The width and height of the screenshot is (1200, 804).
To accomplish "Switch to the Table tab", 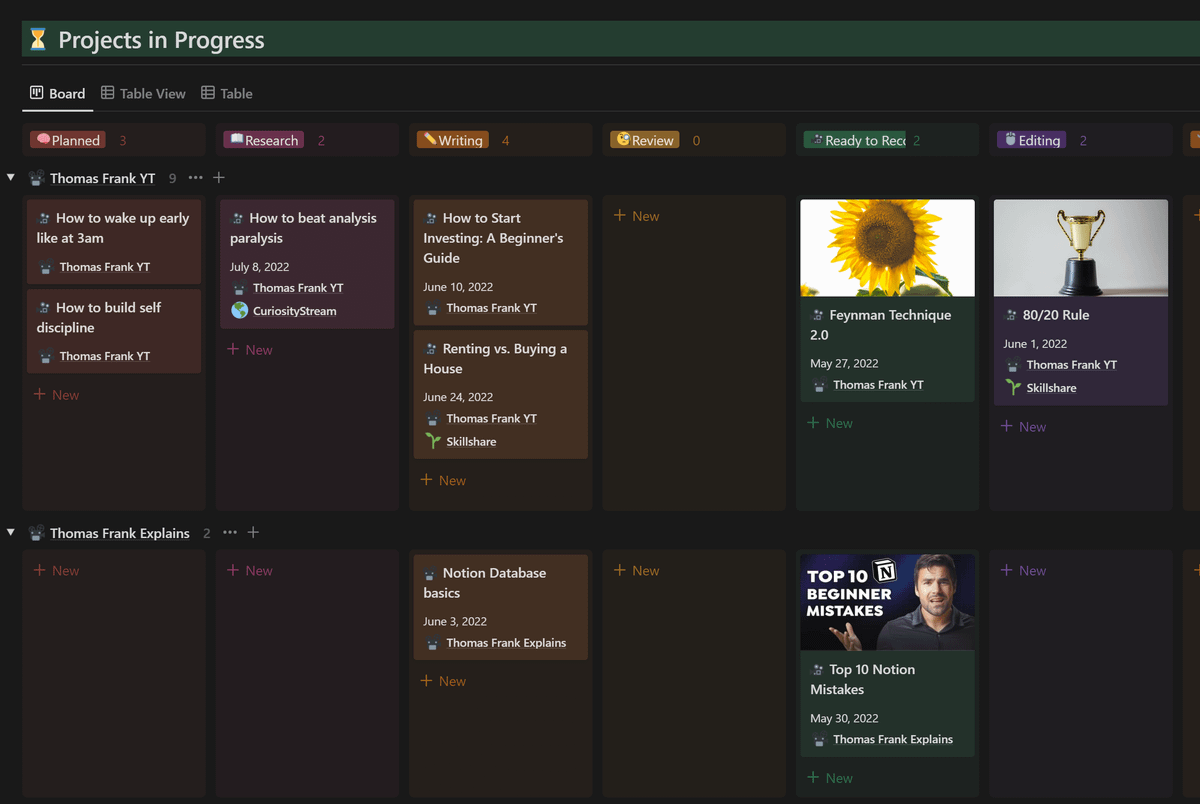I will [x=227, y=93].
